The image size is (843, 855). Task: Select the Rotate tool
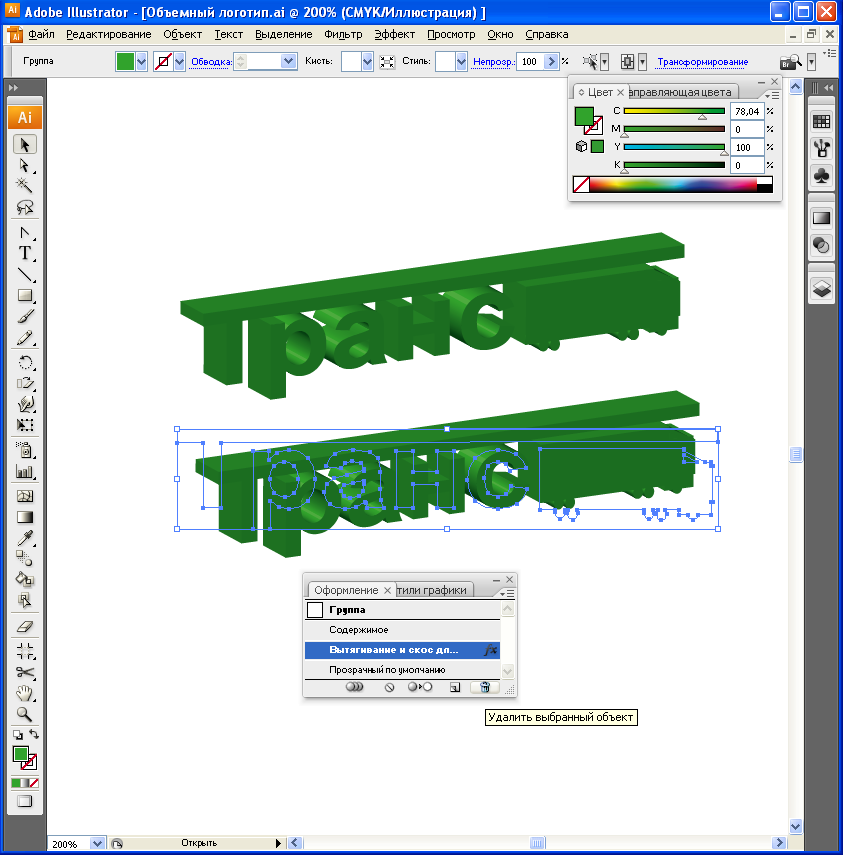pyautogui.click(x=25, y=363)
